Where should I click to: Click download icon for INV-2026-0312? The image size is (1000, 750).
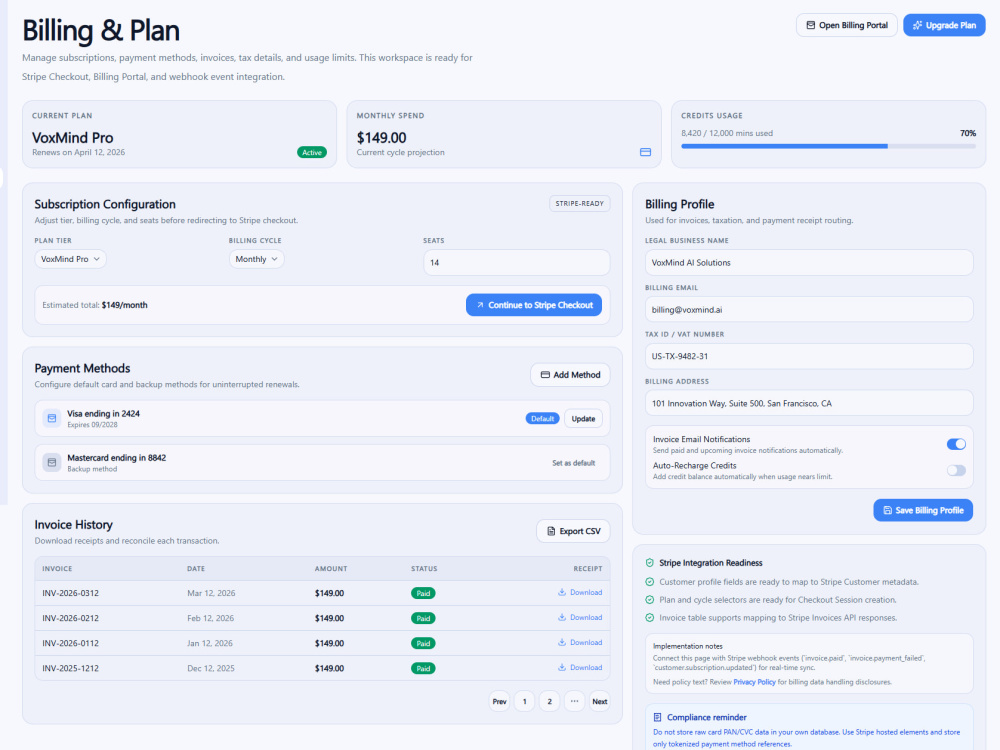pyautogui.click(x=562, y=592)
